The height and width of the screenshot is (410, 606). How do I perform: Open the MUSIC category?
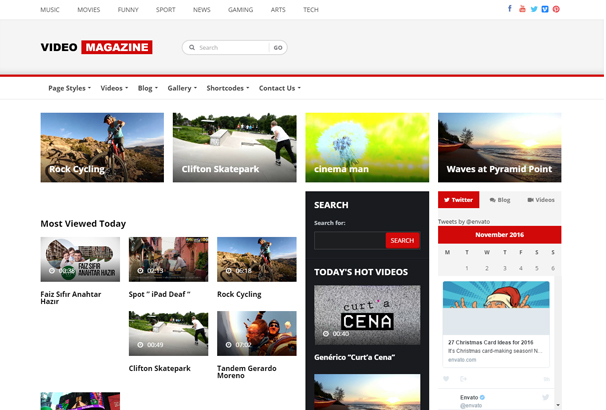click(x=50, y=10)
